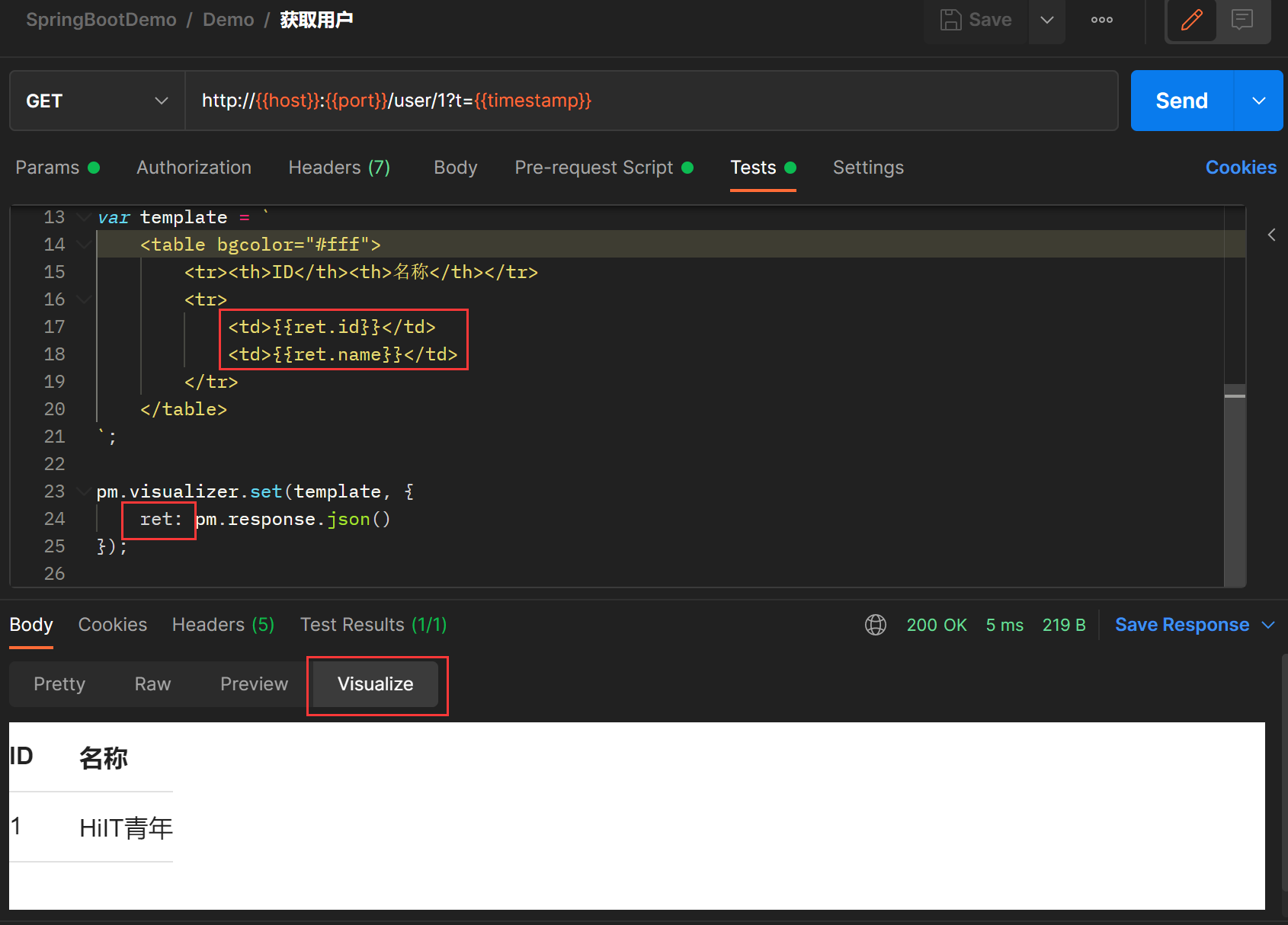The image size is (1288, 925).
Task: Click the pm.visualizer.set code line
Action: point(255,491)
